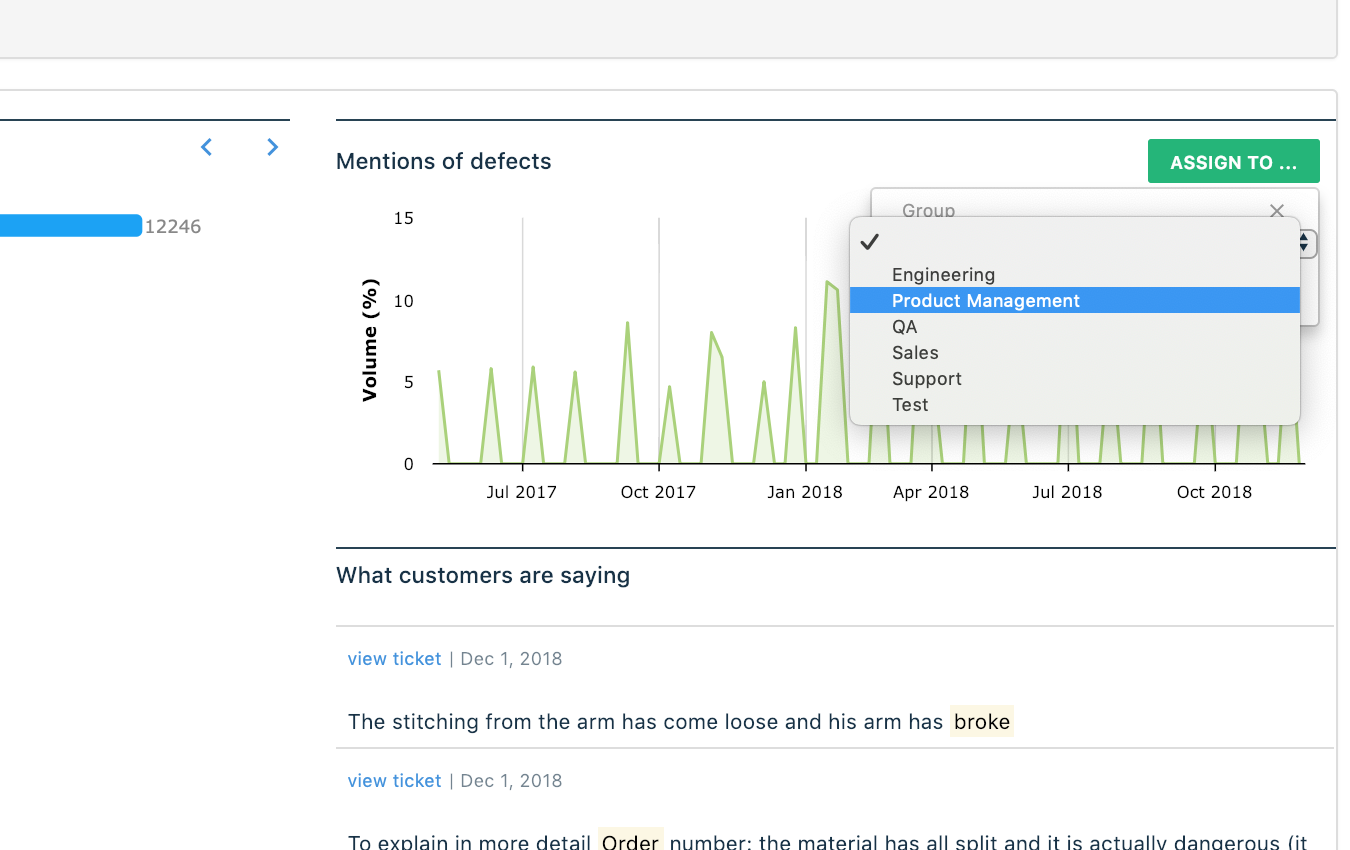Click the highlighted word "Order"
The image size is (1350, 850).
(630, 841)
